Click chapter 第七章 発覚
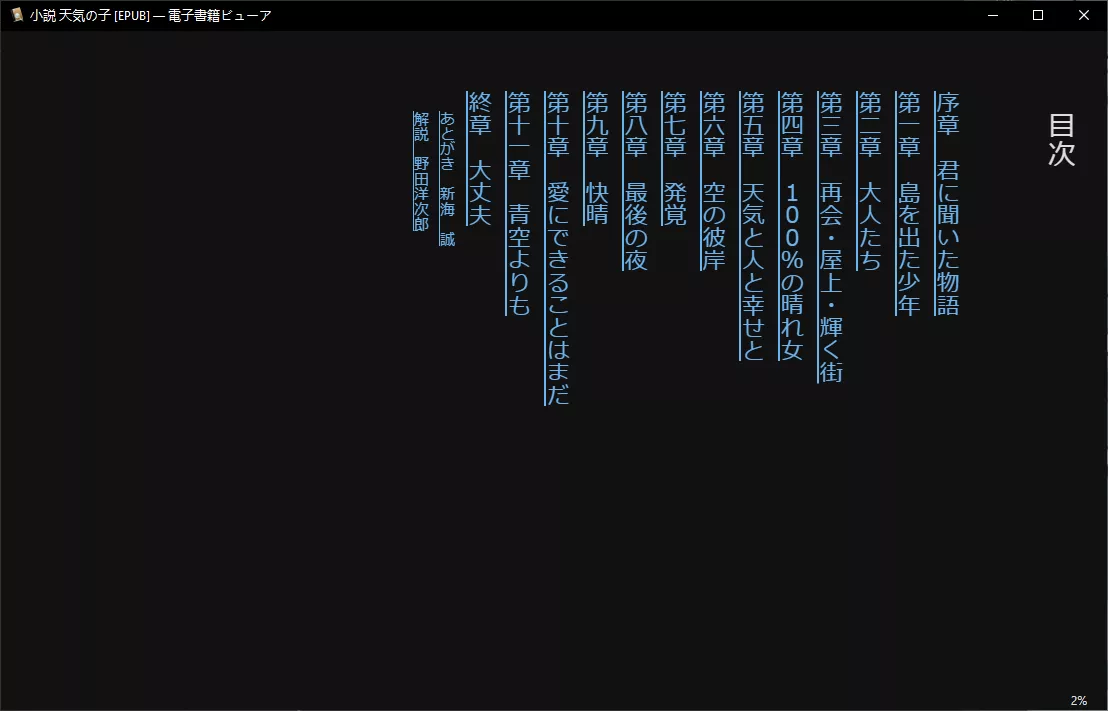The width and height of the screenshot is (1108, 711). (674, 158)
